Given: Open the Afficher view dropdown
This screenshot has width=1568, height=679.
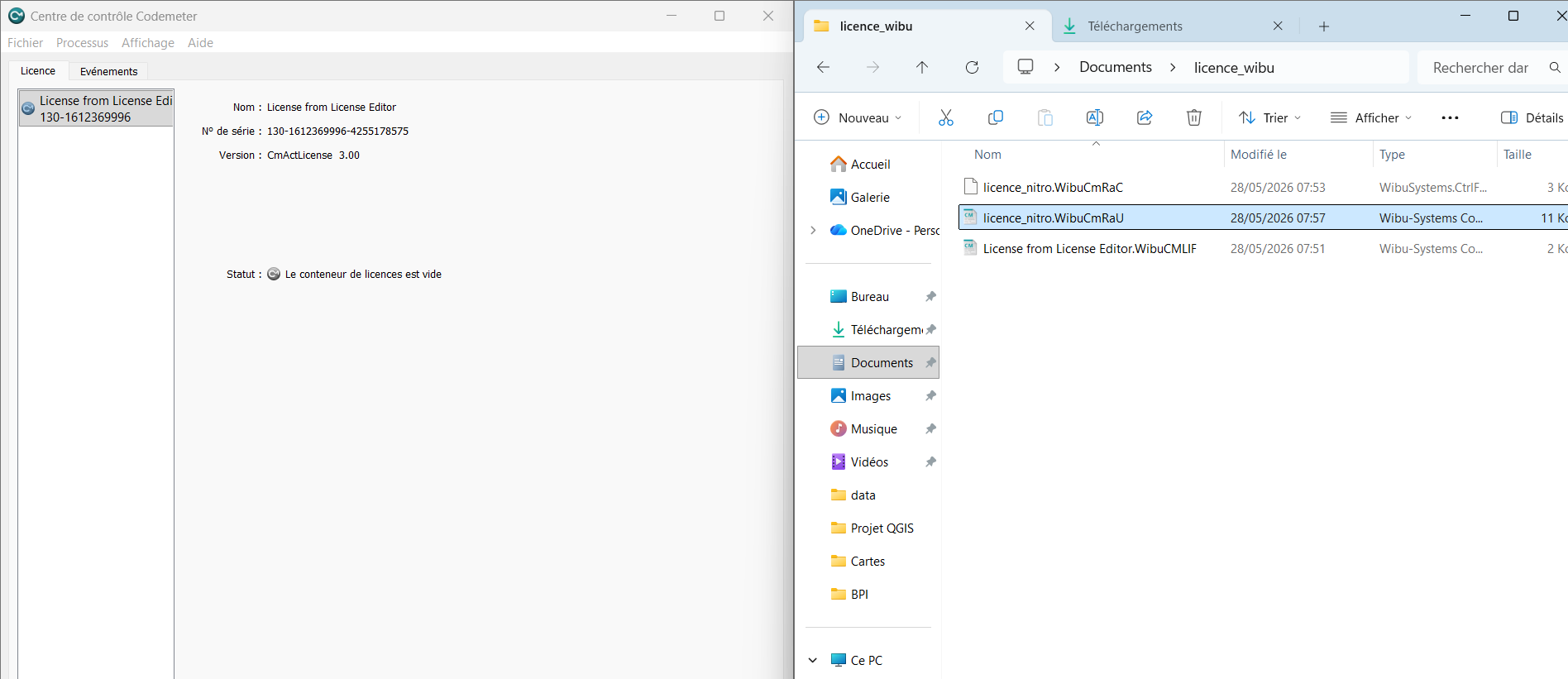Looking at the screenshot, I should point(1371,117).
